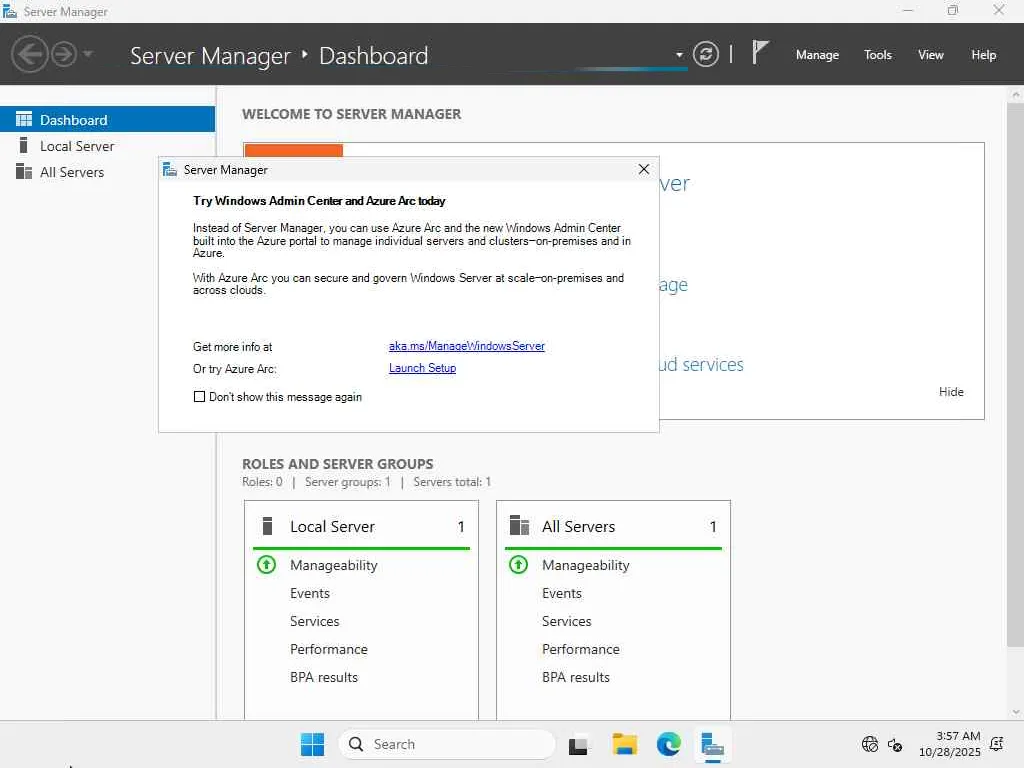The width and height of the screenshot is (1024, 768).
Task: Open Task View from taskbar
Action: click(578, 744)
